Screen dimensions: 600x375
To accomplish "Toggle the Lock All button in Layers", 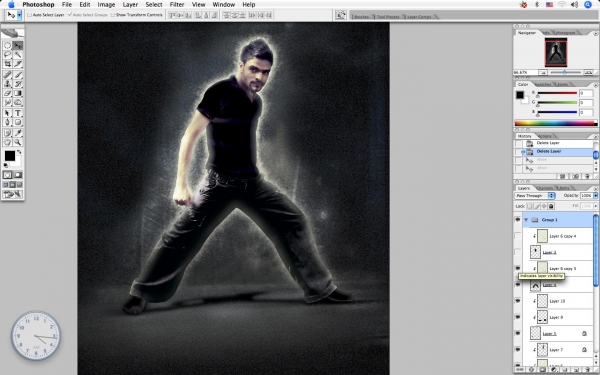I will [x=551, y=206].
